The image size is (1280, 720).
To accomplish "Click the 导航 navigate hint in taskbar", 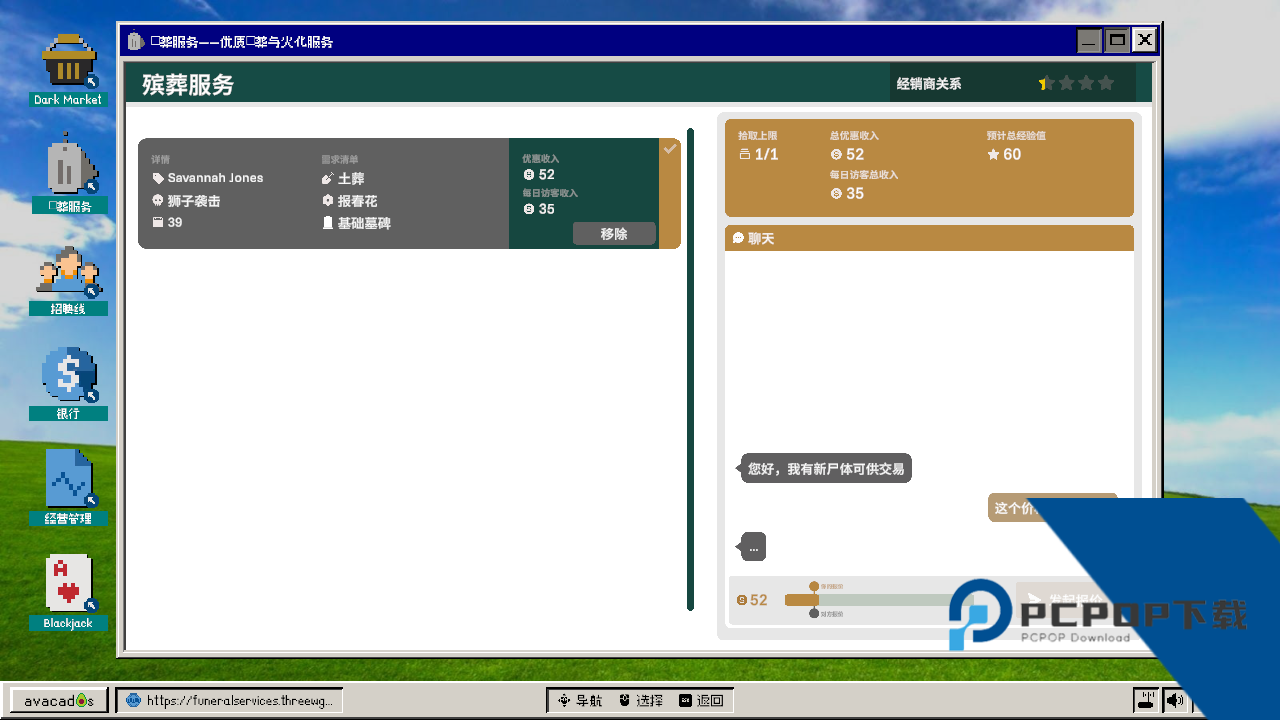I will [580, 701].
